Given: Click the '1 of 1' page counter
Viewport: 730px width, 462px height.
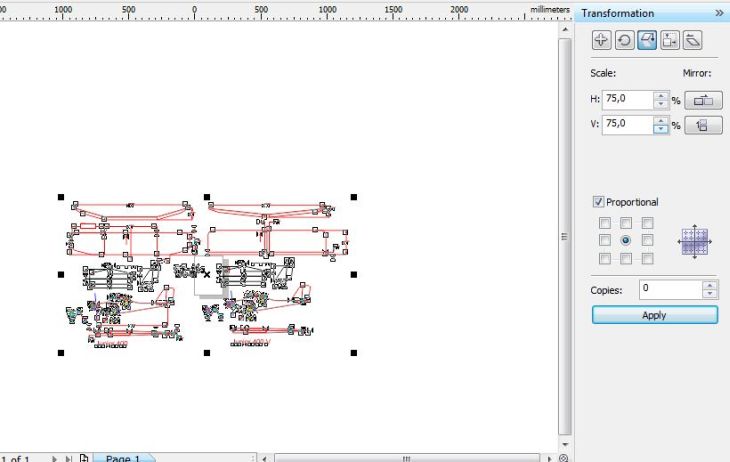Looking at the screenshot, I should (x=15, y=459).
